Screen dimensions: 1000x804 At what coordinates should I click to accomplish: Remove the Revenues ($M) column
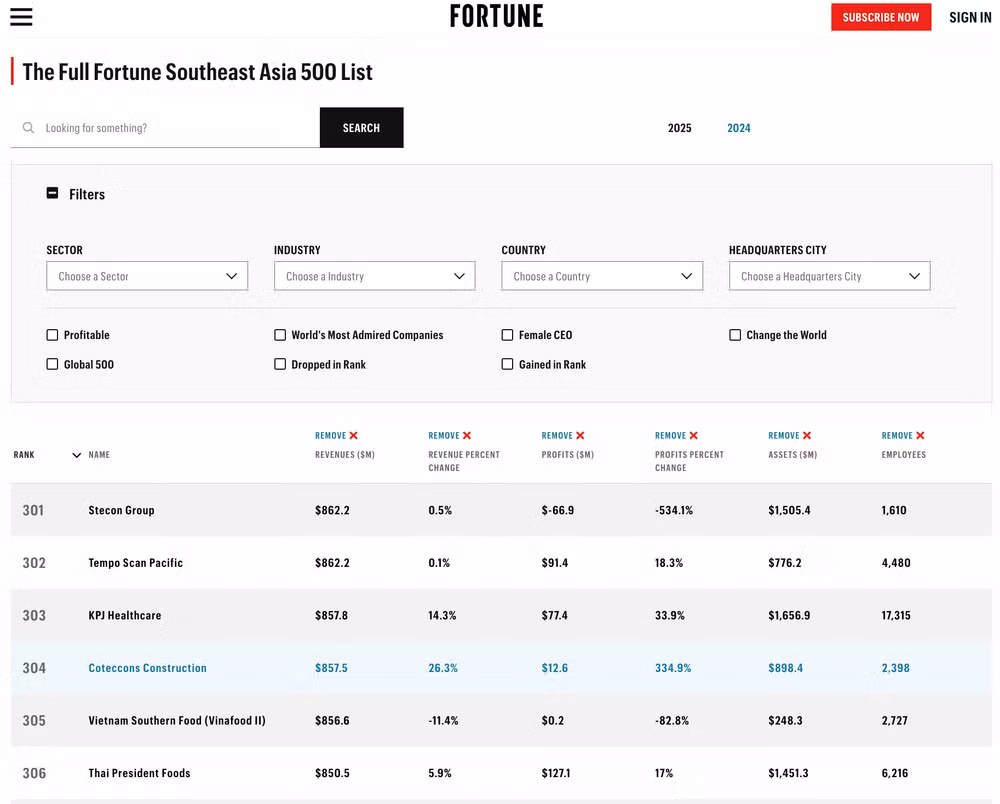click(x=337, y=436)
